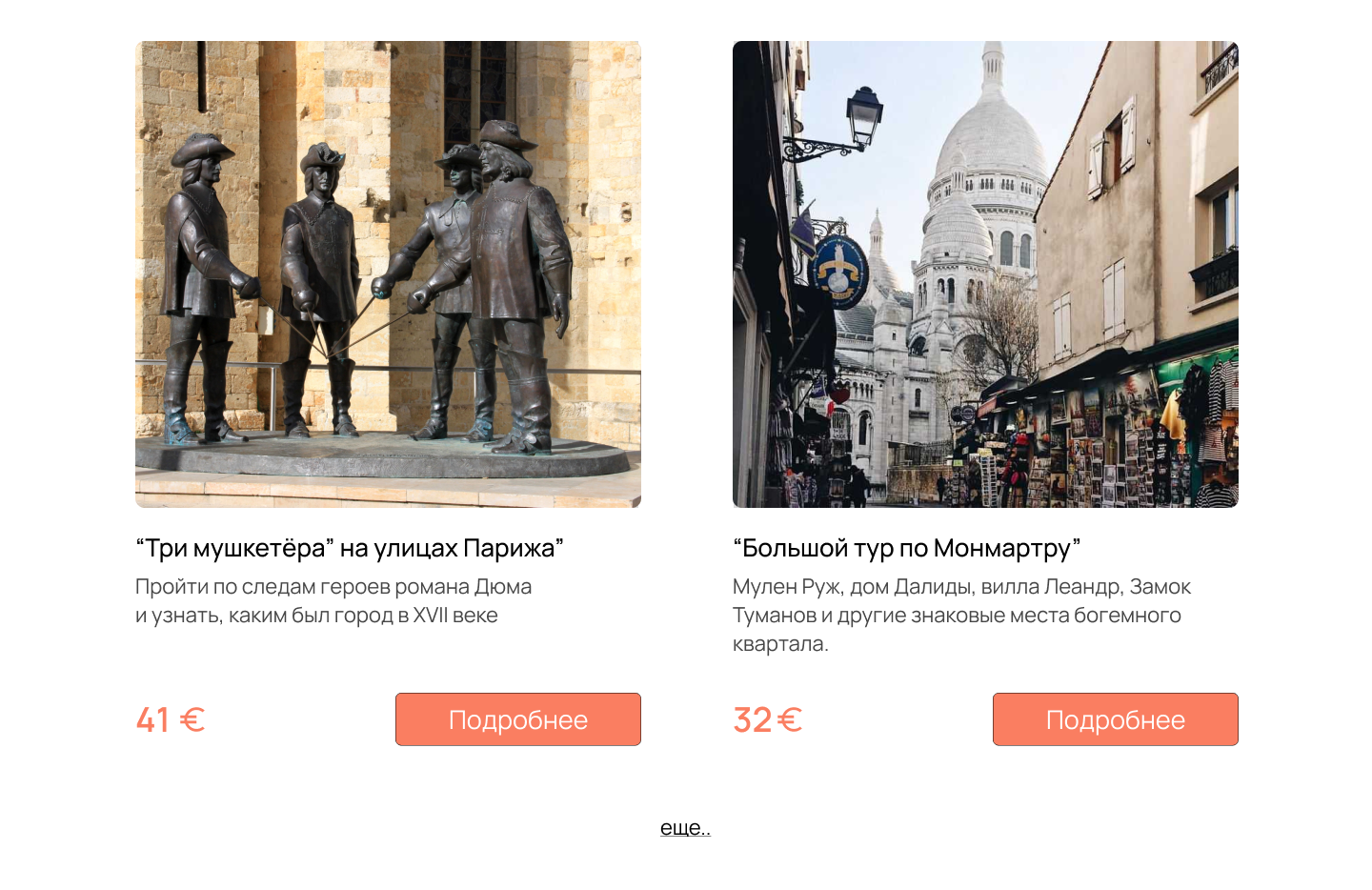Click the description about Dumas novel heroes
The width and height of the screenshot is (1372, 890).
[333, 600]
